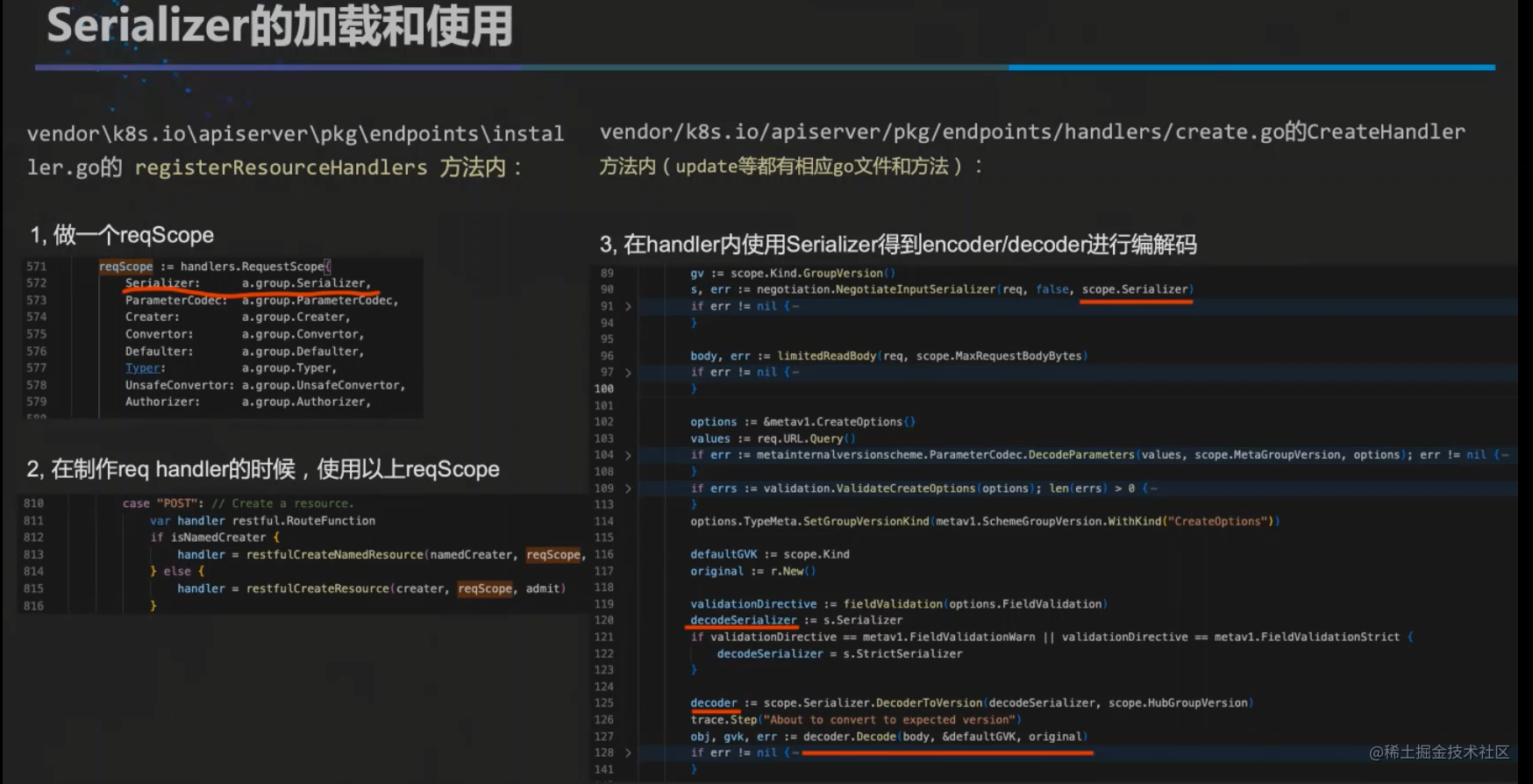The width and height of the screenshot is (1533, 784).
Task: Select the value "a.group.Serializer," on line 572
Action: point(307,283)
